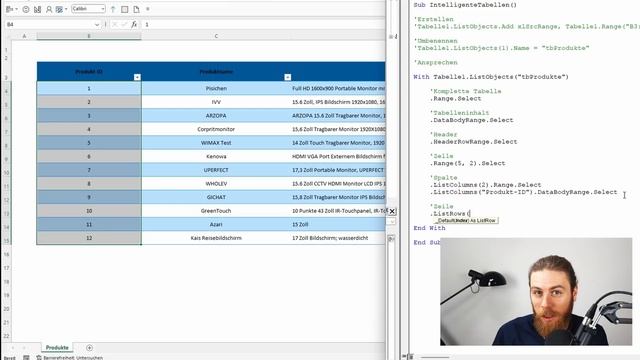Click the .HeaderRowRange.Select code line
Viewport: 640px width, 360px height.
coord(473,142)
